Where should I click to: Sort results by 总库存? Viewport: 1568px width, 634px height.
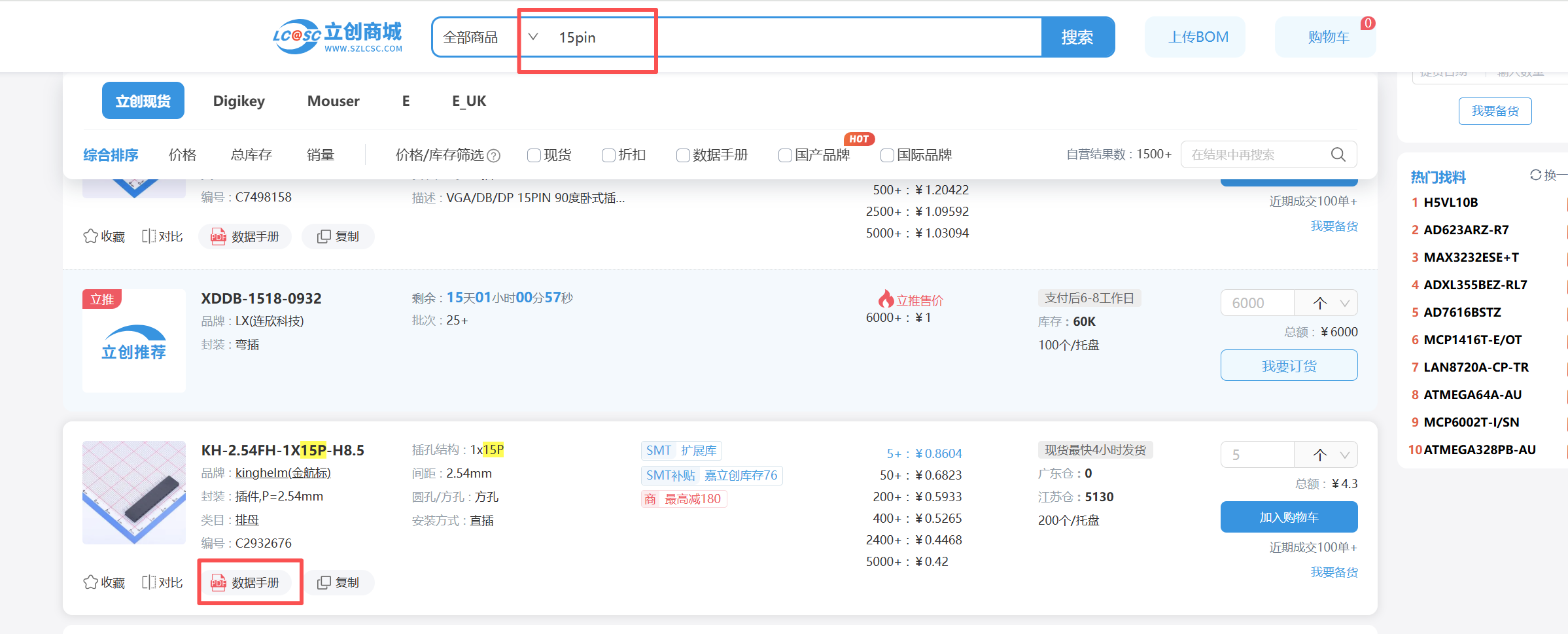[251, 155]
